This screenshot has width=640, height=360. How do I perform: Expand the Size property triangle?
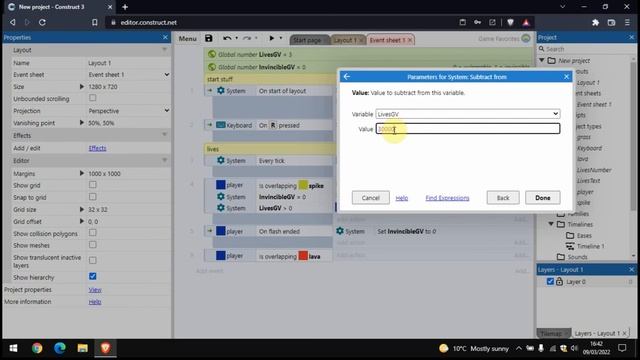[x=82, y=87]
